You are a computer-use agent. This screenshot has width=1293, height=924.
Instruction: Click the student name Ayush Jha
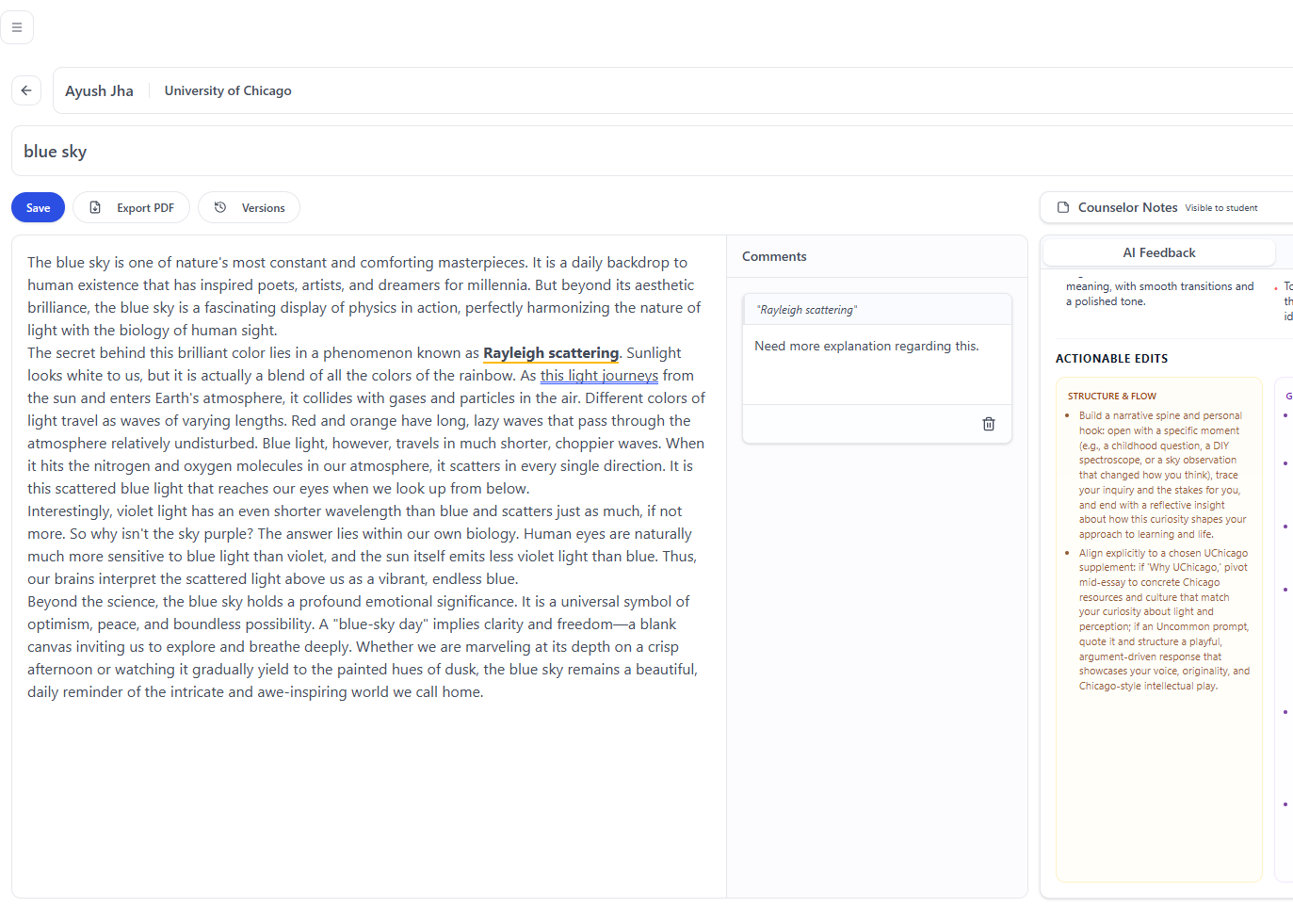(x=99, y=90)
